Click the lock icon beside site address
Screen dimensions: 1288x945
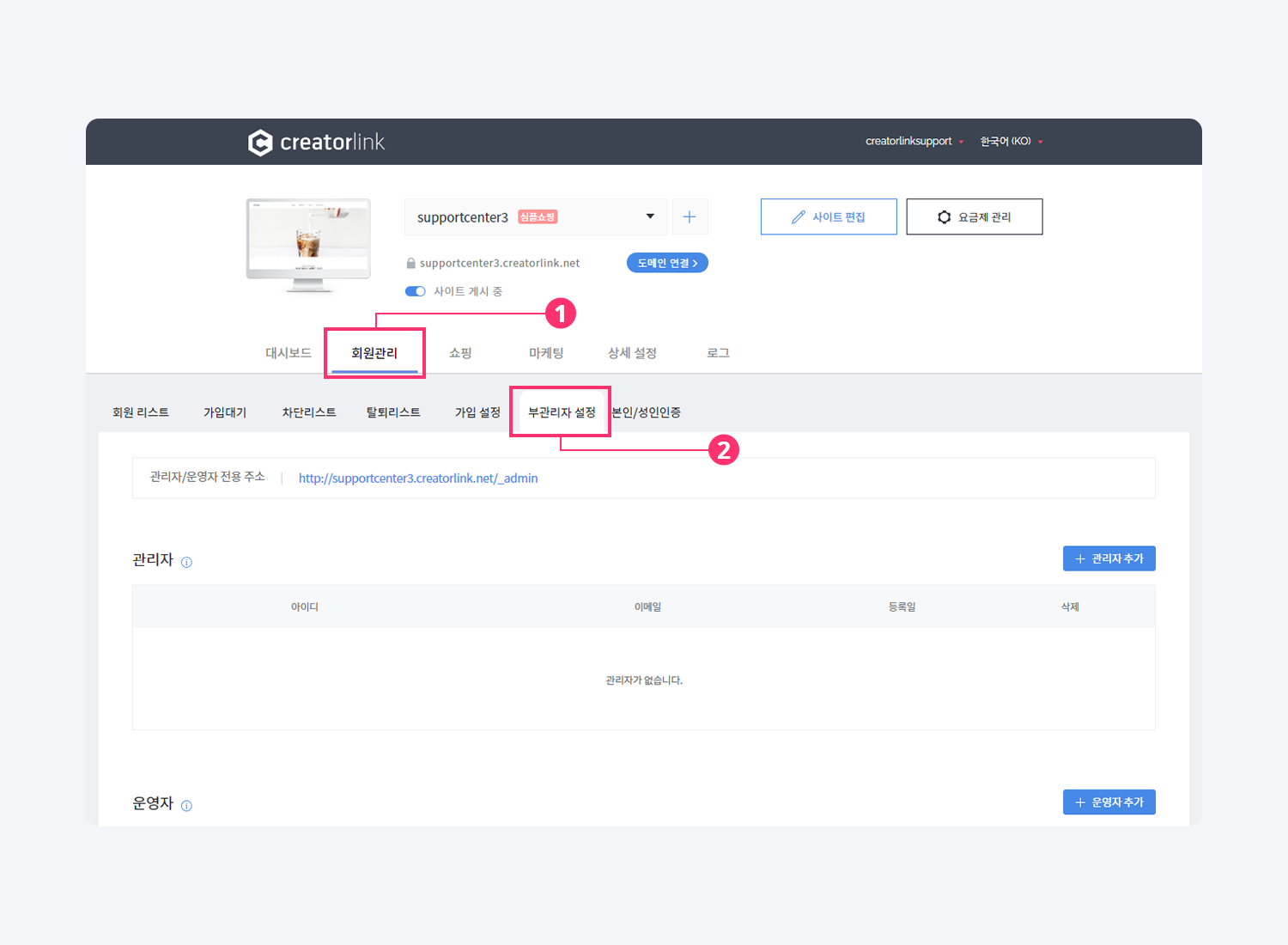tap(410, 264)
